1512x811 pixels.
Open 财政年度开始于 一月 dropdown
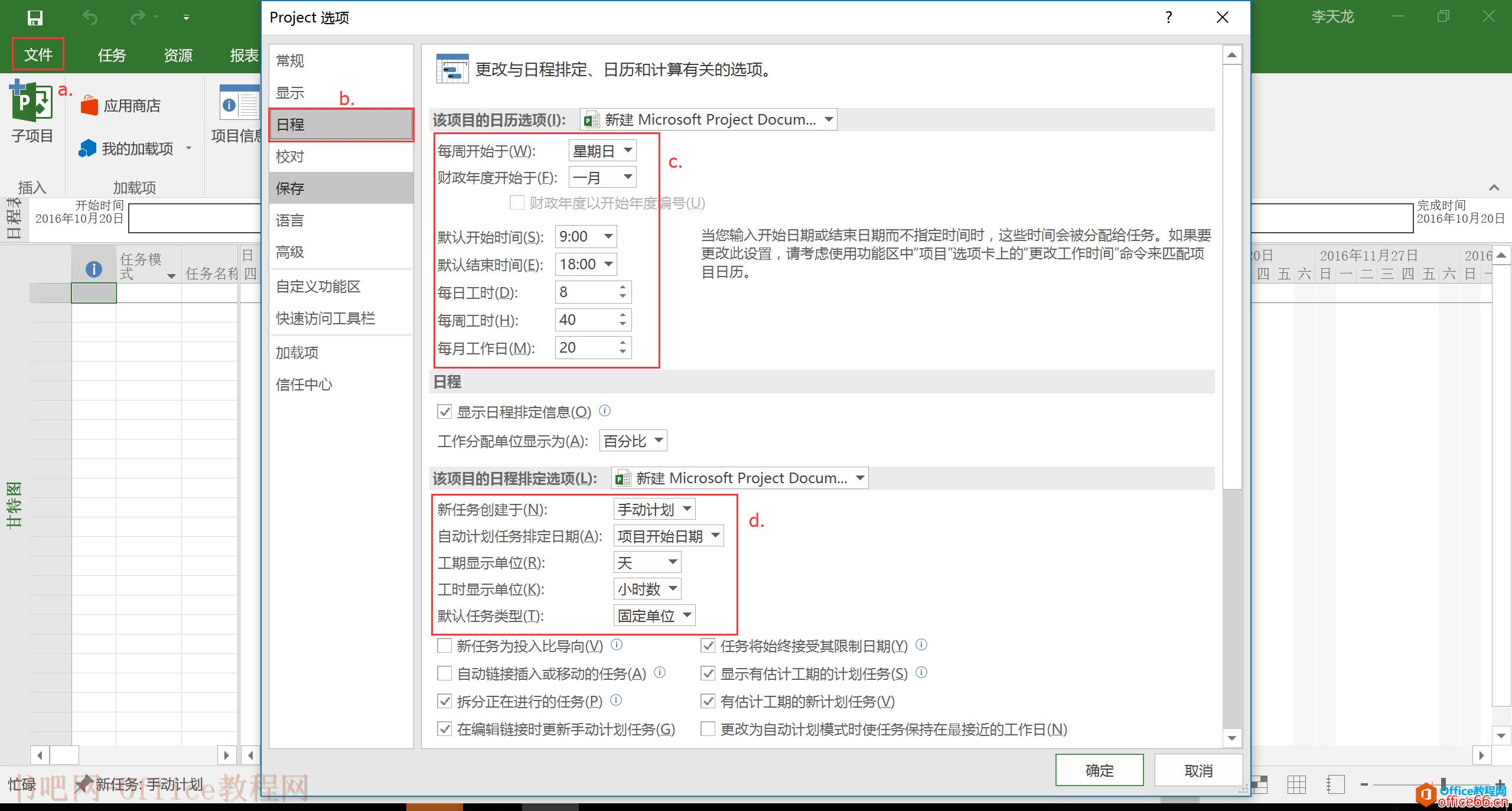click(x=602, y=177)
